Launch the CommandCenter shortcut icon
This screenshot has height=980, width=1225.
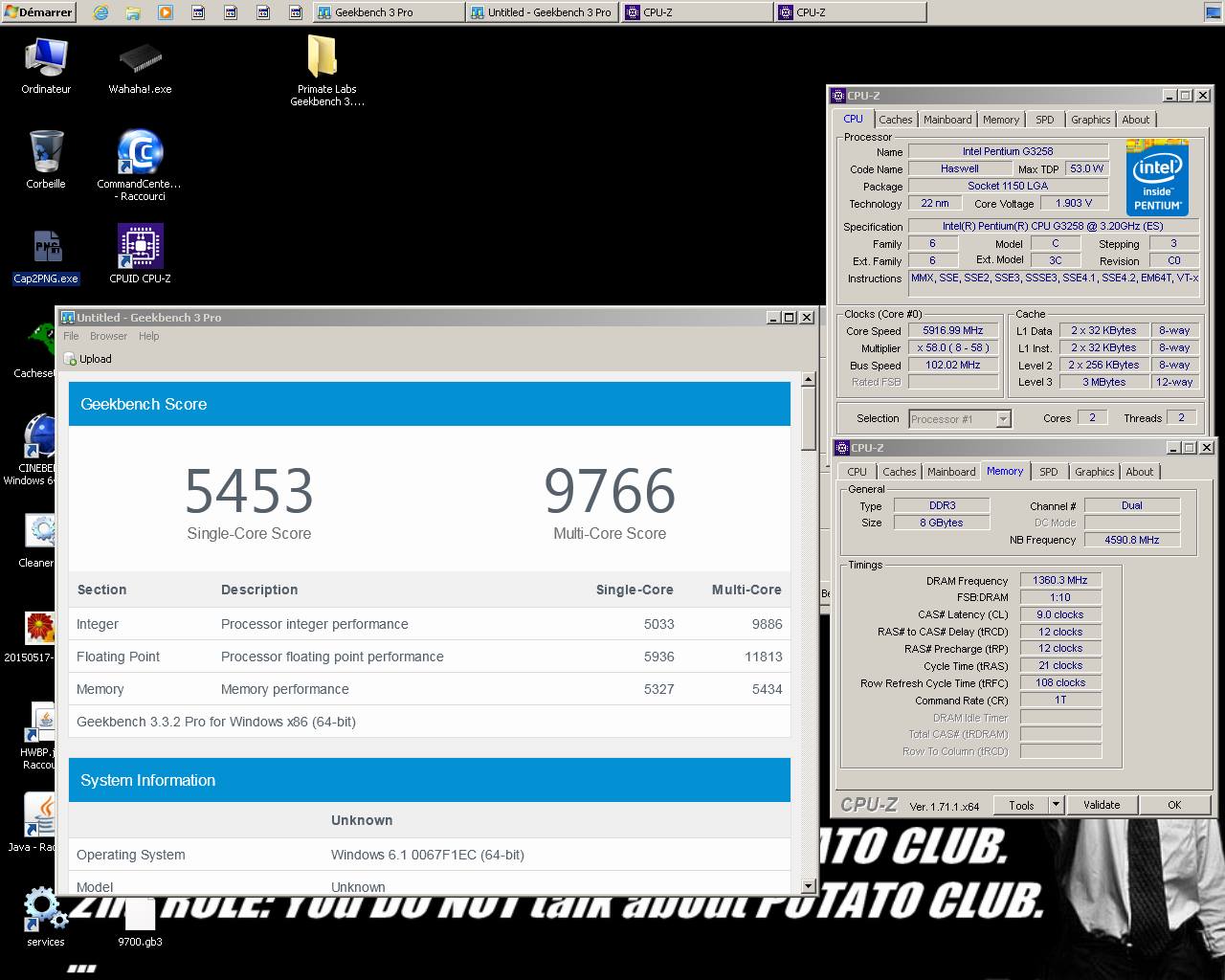[140, 166]
